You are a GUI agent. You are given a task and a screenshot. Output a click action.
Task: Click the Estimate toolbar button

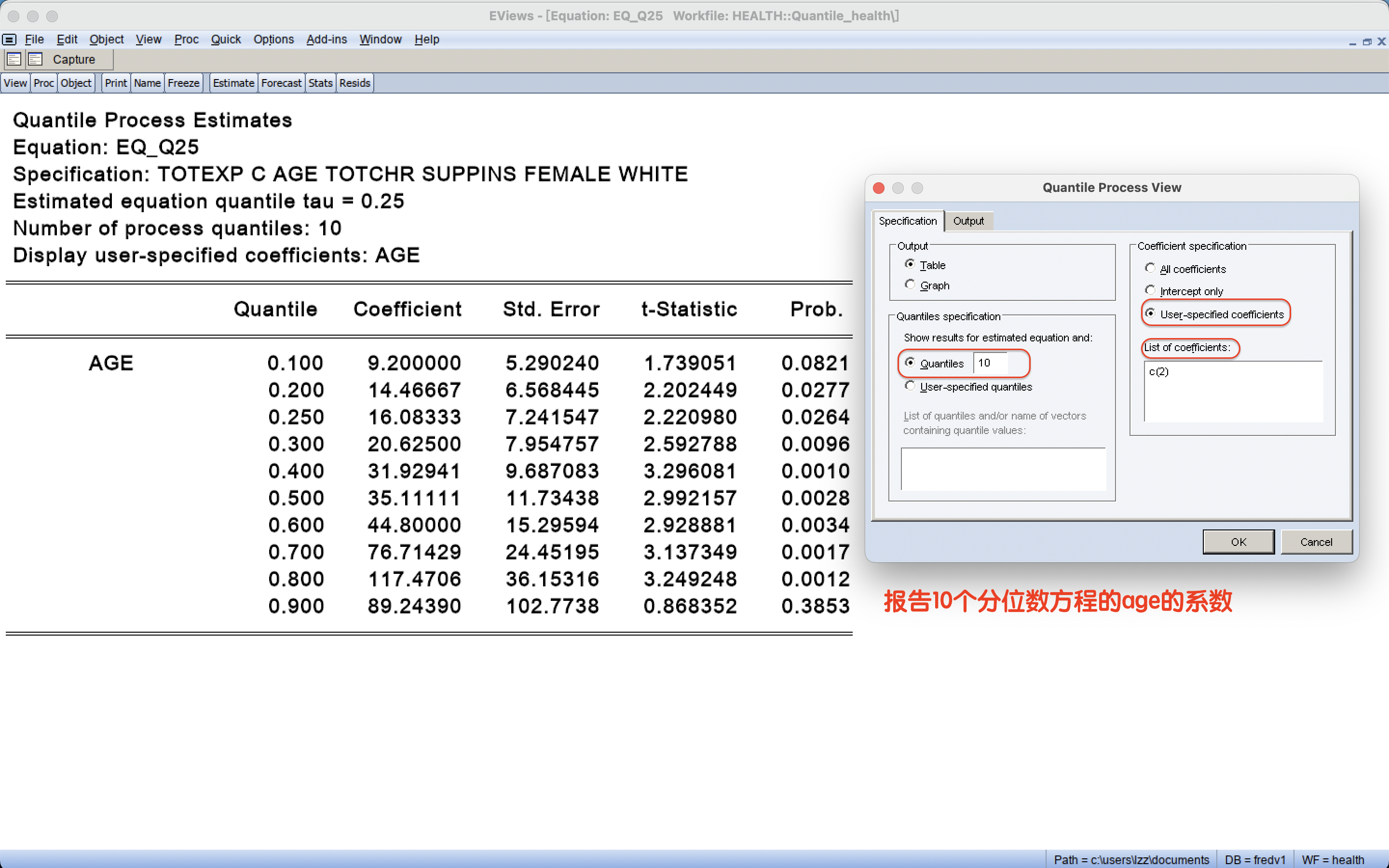pos(233,82)
